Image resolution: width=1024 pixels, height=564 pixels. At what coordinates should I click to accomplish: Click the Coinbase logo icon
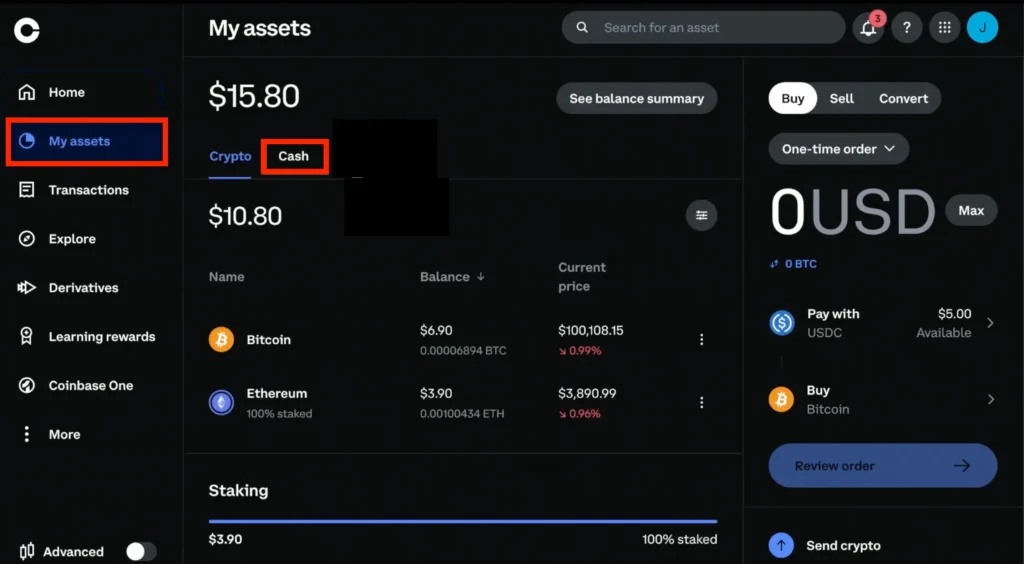pos(27,31)
